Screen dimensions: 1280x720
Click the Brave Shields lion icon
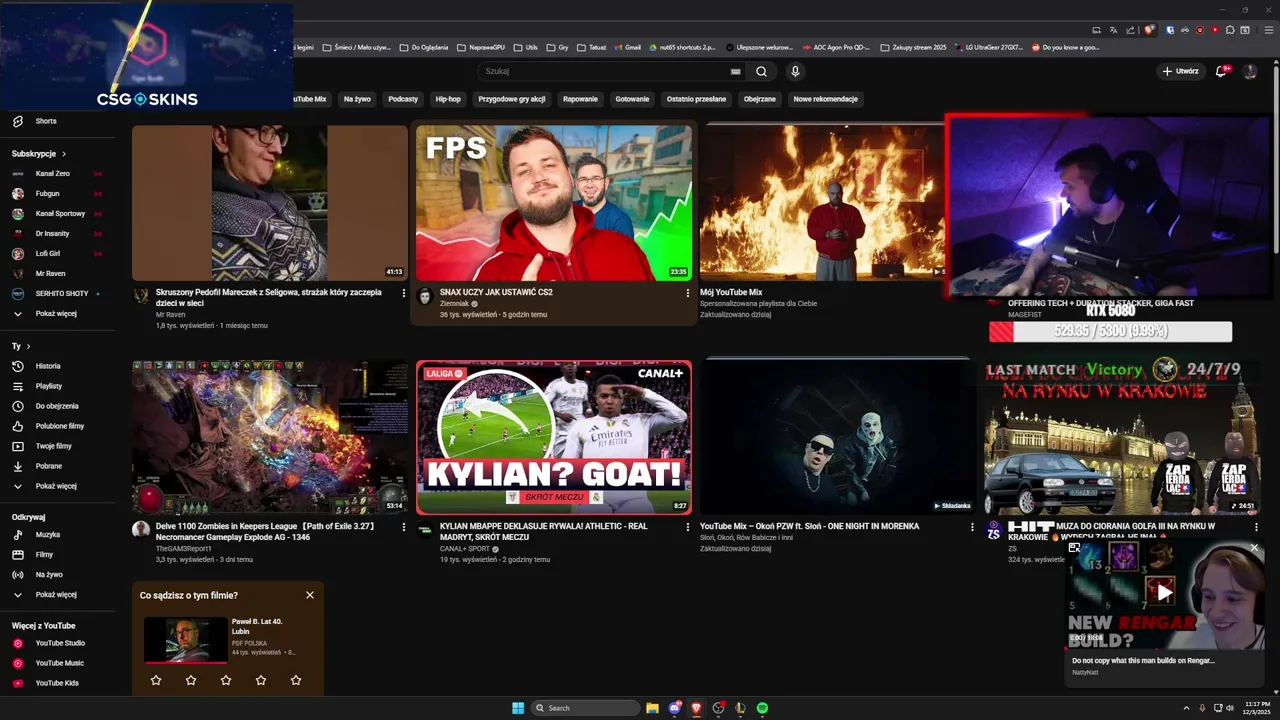click(x=1149, y=30)
